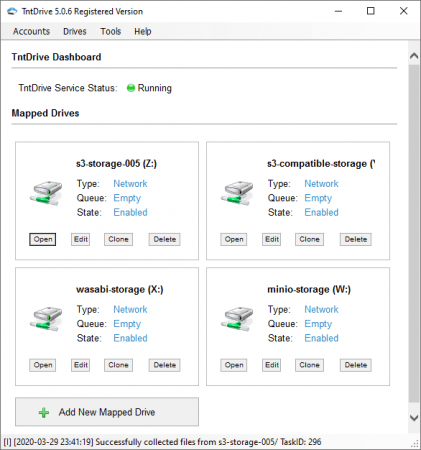The width and height of the screenshot is (421, 450).
Task: Open the Help menu
Action: tap(143, 31)
